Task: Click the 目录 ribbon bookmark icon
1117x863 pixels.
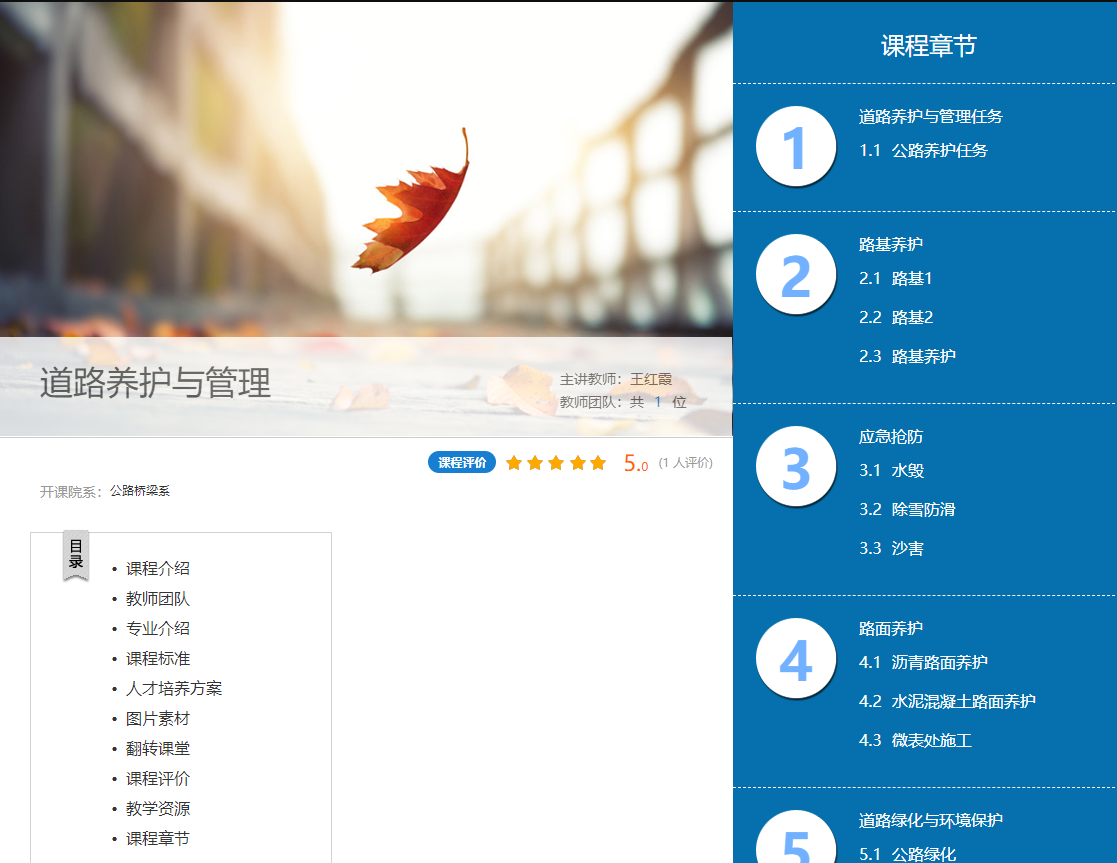Action: coord(76,556)
